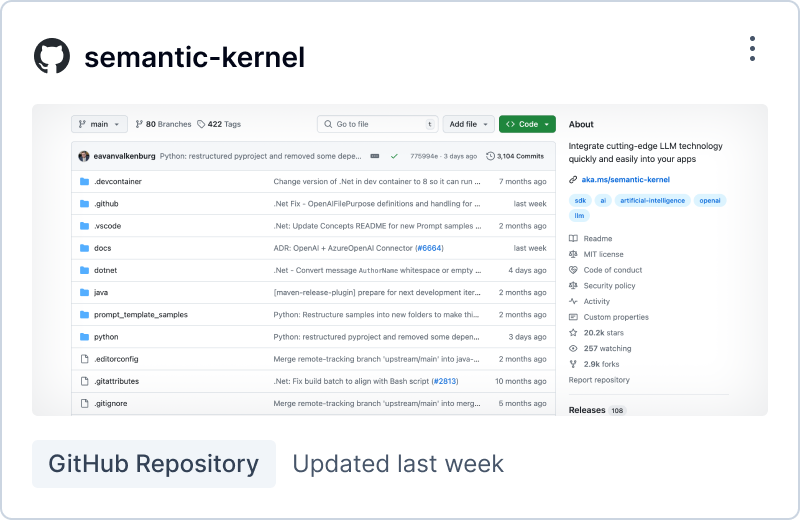Click the stars icon in About
The image size is (800, 520).
click(x=573, y=332)
